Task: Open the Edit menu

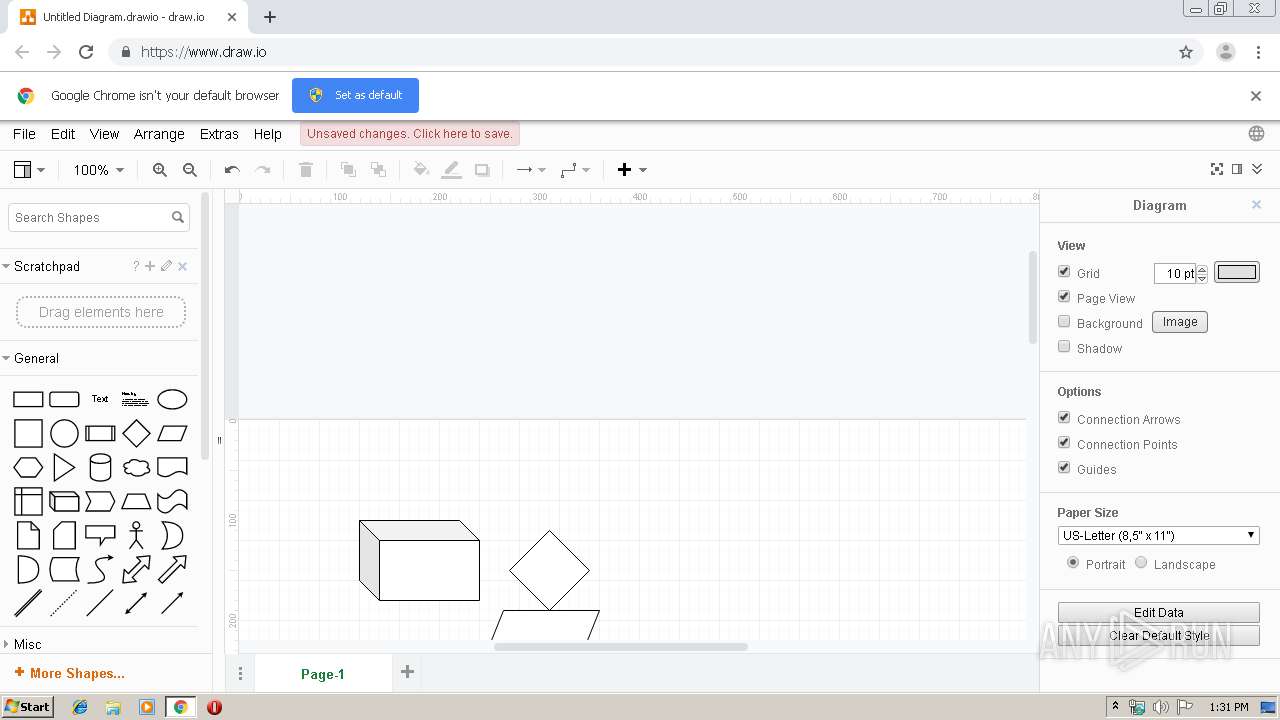Action: point(63,134)
